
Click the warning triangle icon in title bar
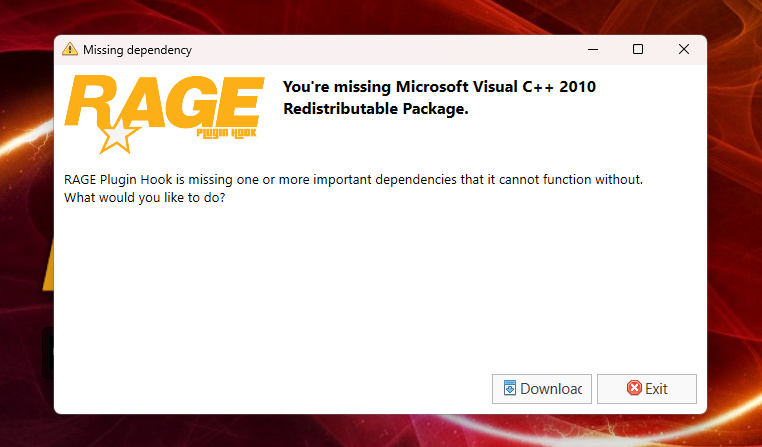(x=69, y=49)
